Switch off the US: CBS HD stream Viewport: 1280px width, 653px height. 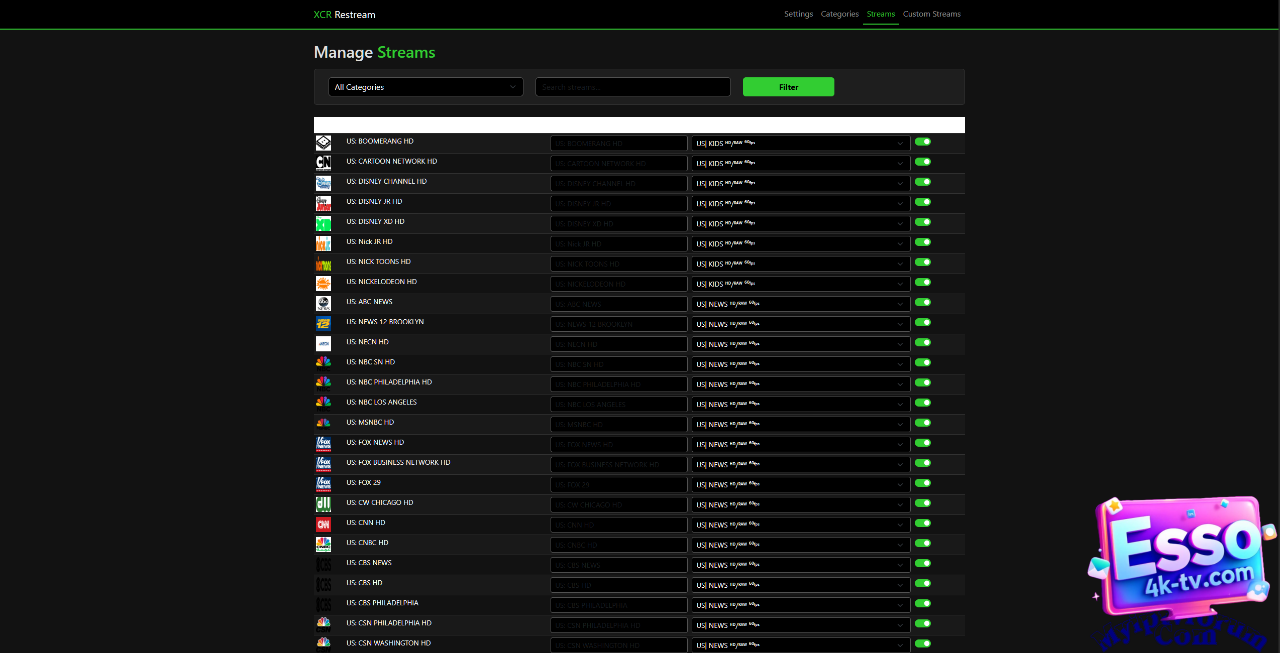(922, 583)
